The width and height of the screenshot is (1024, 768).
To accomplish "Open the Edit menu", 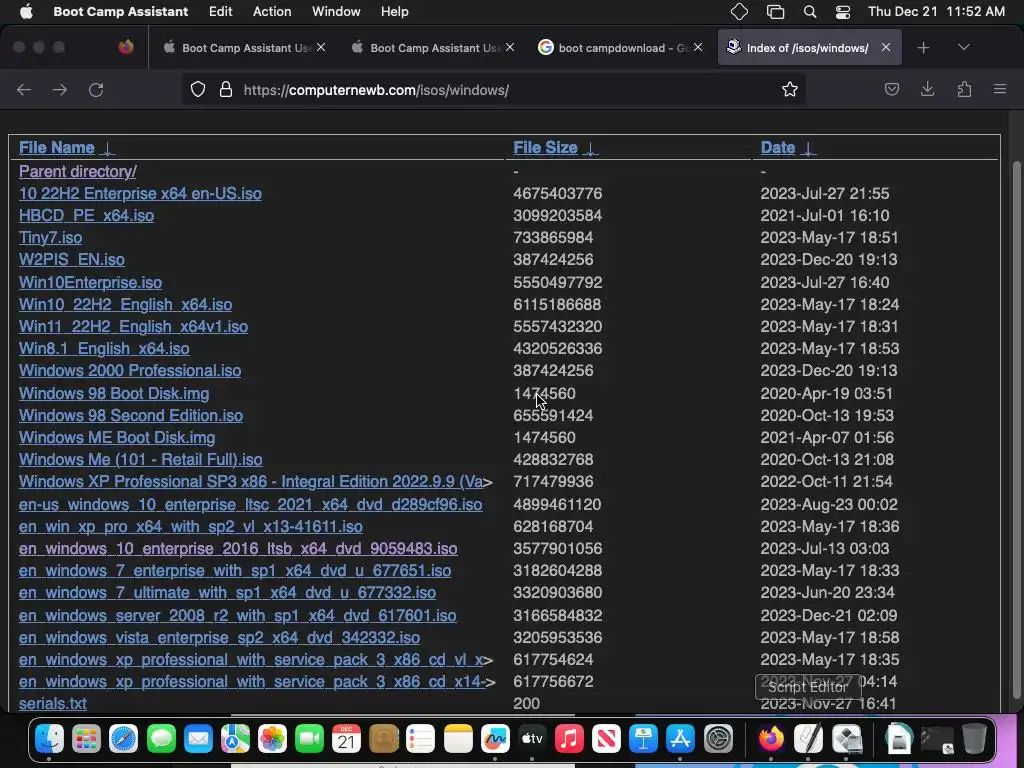I will pyautogui.click(x=220, y=12).
